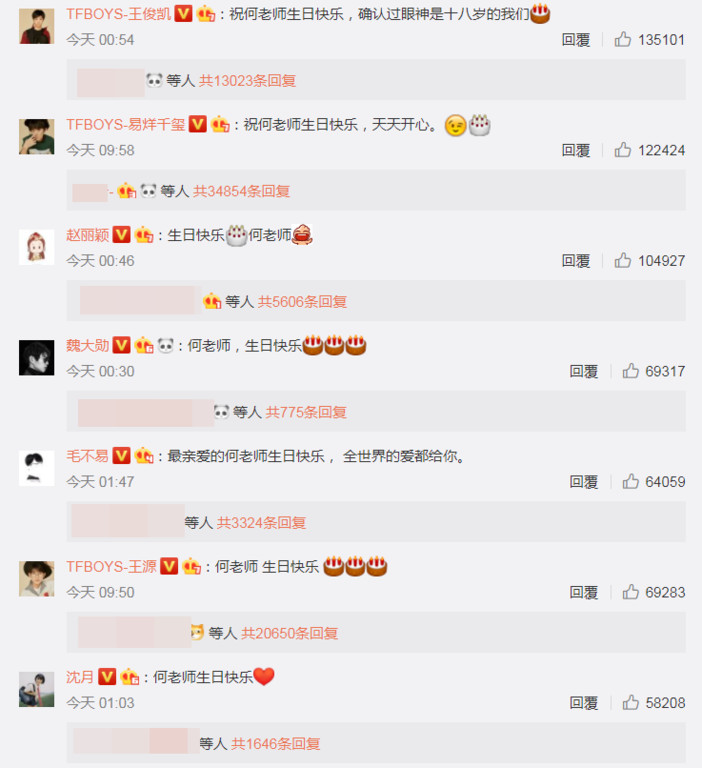Click TFBOYS-王源's avatar thumbnail
The height and width of the screenshot is (768, 702).
click(x=36, y=578)
